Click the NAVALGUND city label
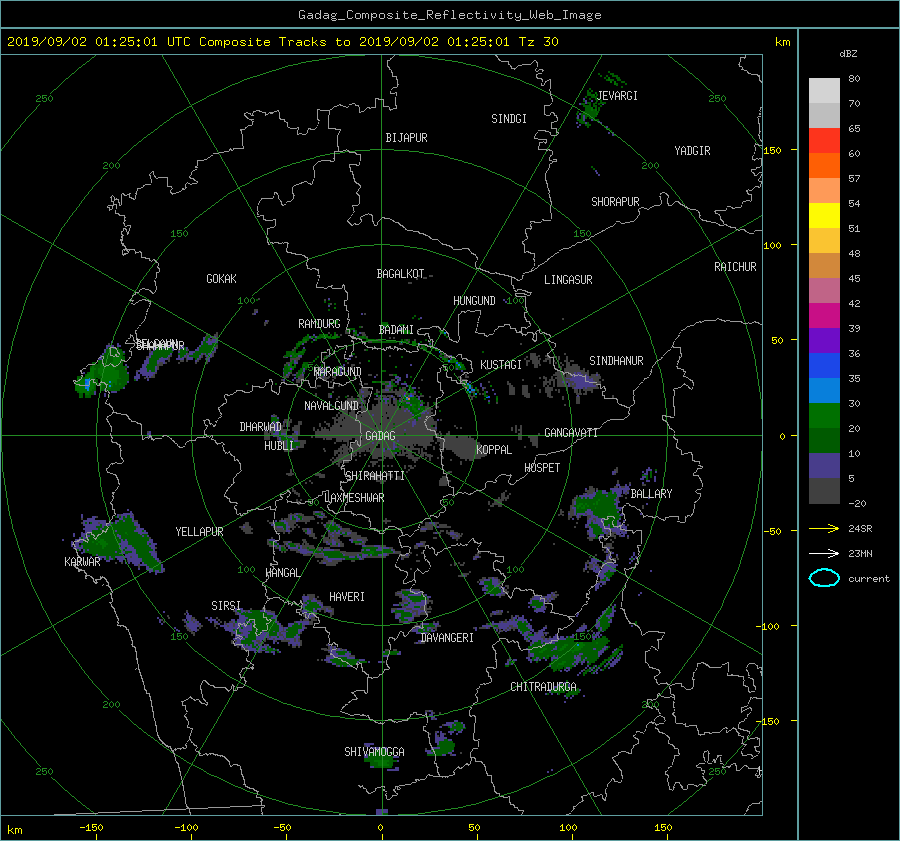This screenshot has width=900, height=841. (331, 406)
